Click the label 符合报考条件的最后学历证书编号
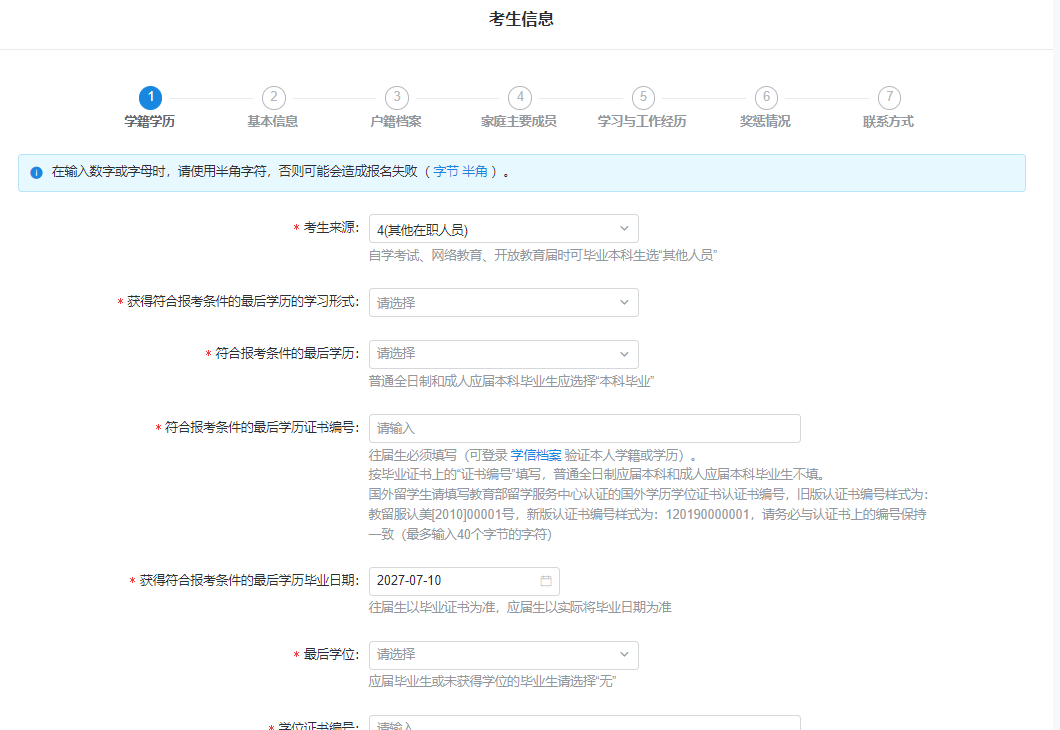 click(x=262, y=427)
